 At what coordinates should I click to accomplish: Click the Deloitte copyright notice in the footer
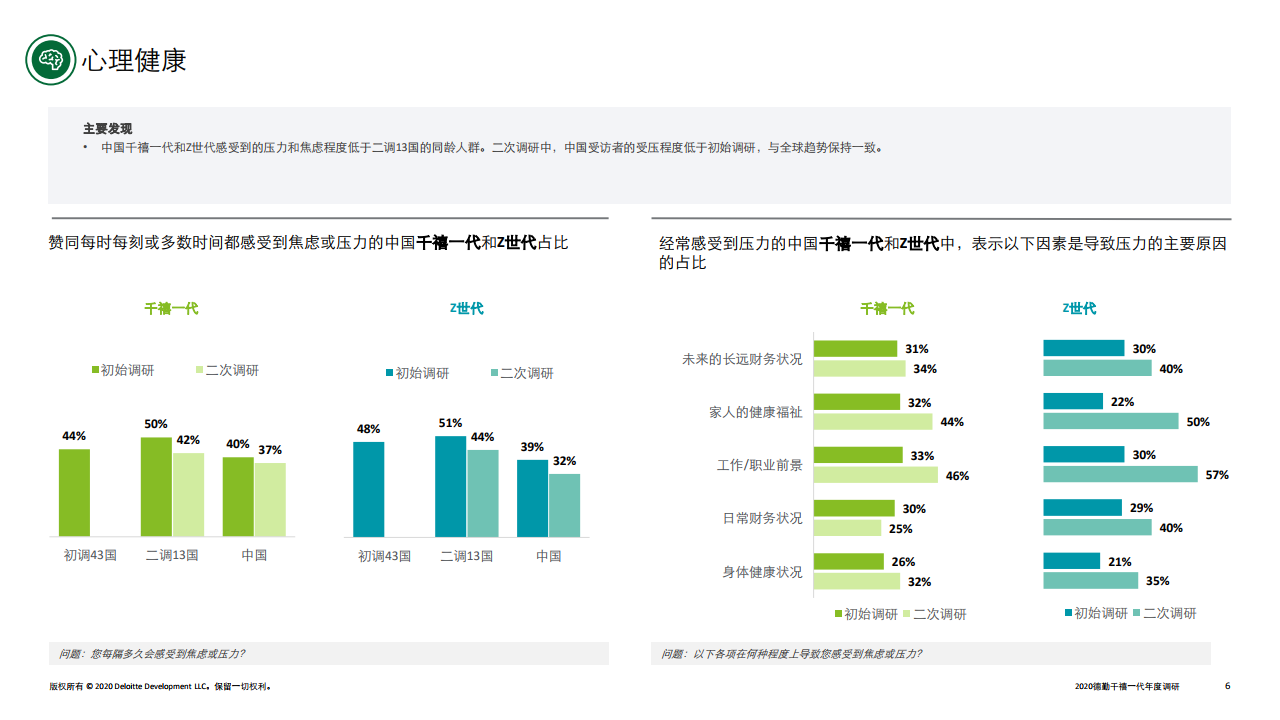click(160, 687)
